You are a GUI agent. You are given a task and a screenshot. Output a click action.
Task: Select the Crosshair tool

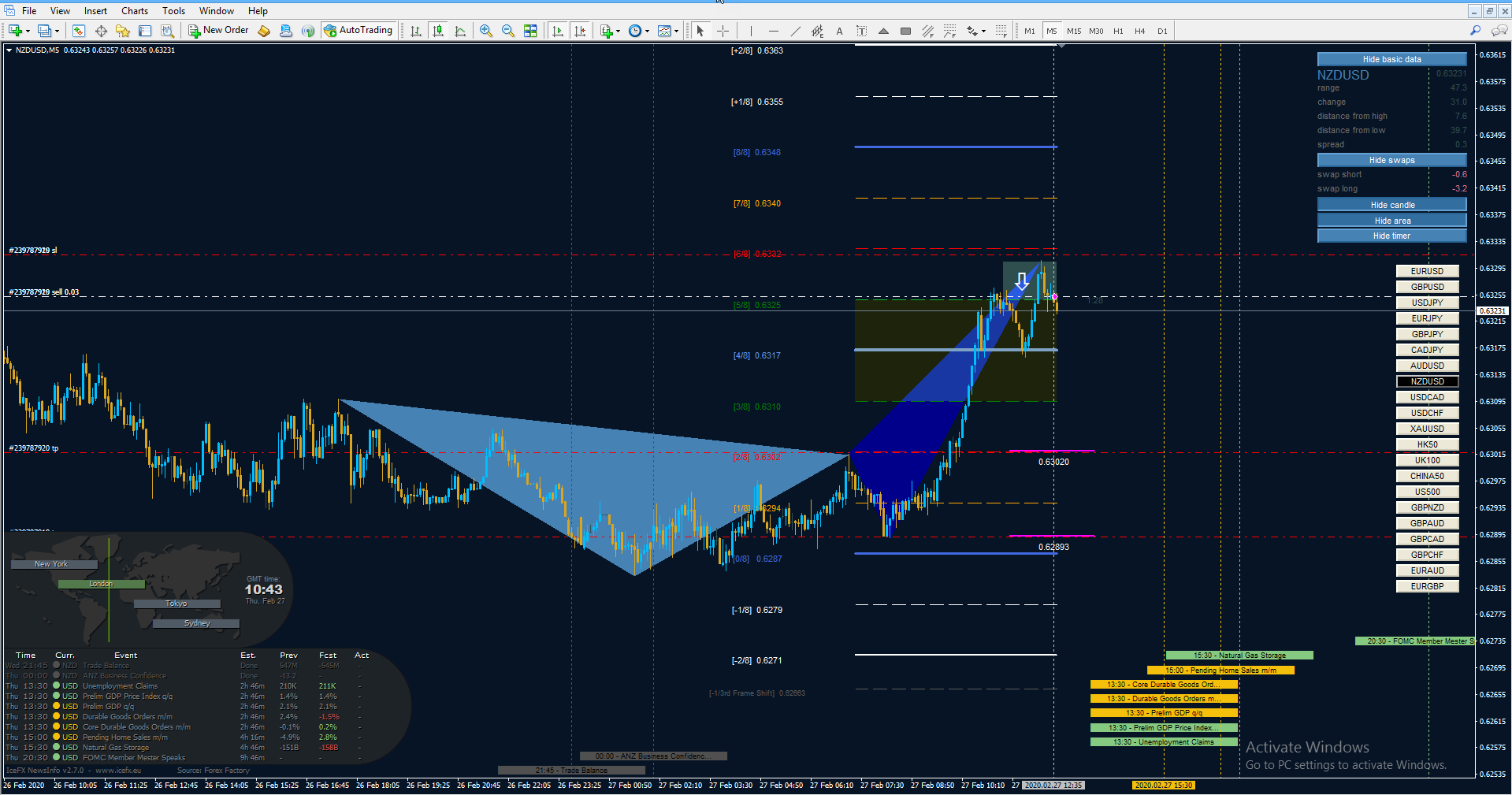pyautogui.click(x=723, y=31)
